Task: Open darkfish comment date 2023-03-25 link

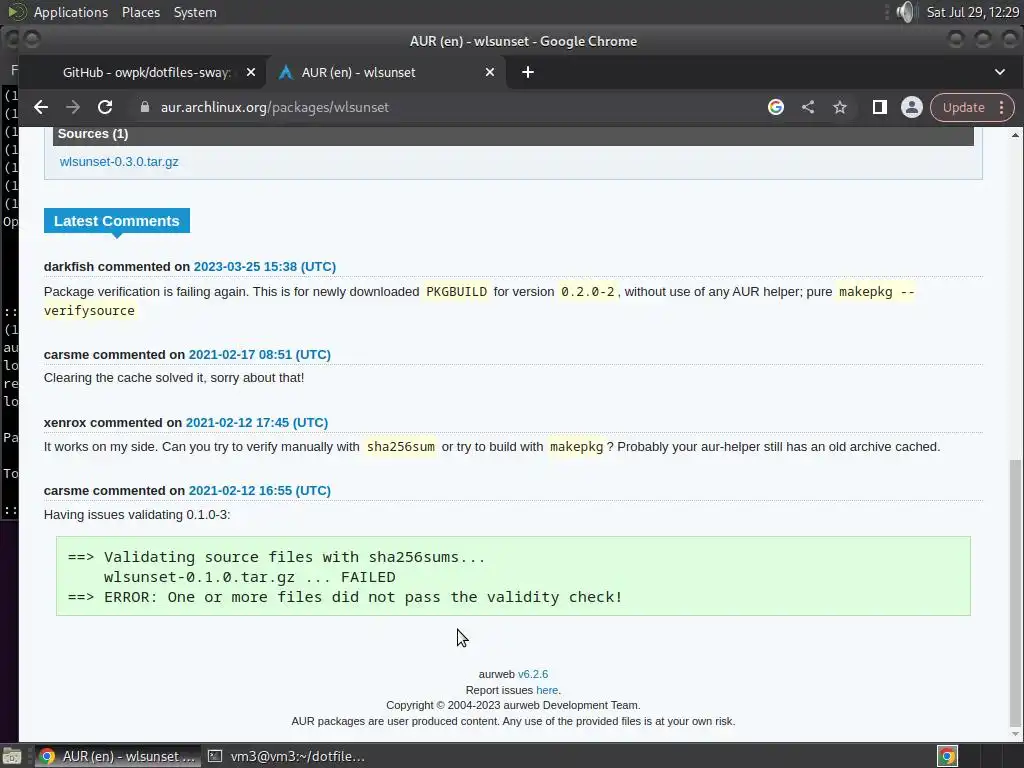Action: click(264, 266)
